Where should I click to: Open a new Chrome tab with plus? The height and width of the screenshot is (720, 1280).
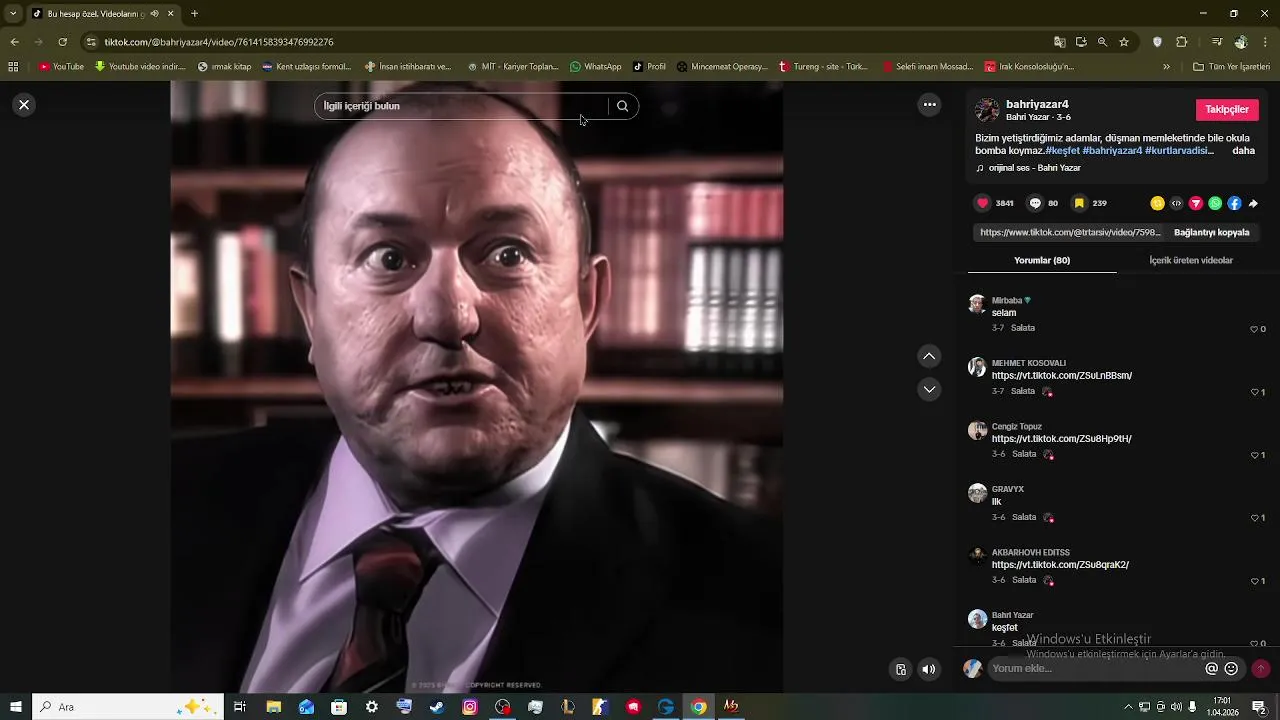tap(194, 14)
